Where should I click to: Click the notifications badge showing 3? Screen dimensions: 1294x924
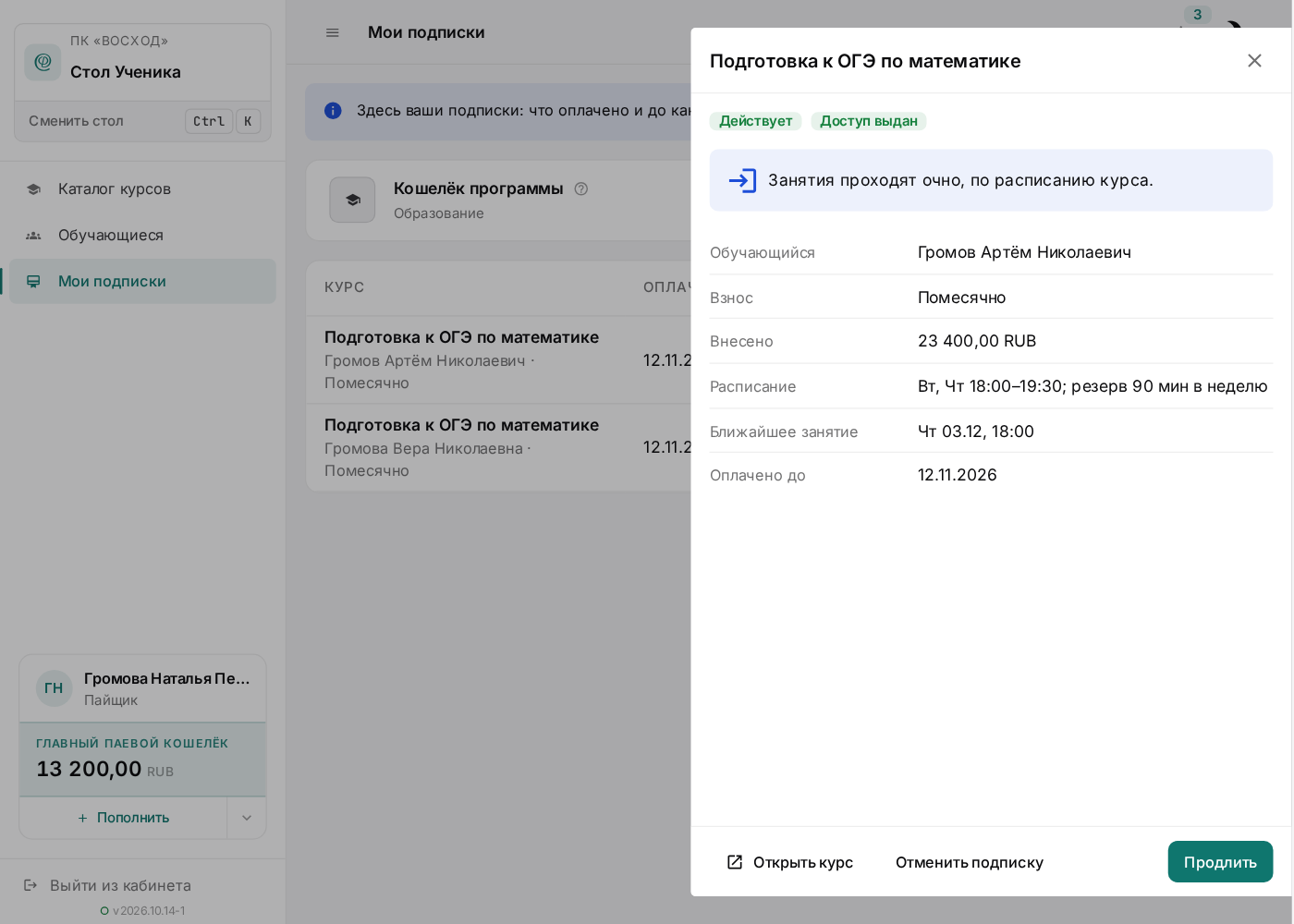[x=1198, y=15]
